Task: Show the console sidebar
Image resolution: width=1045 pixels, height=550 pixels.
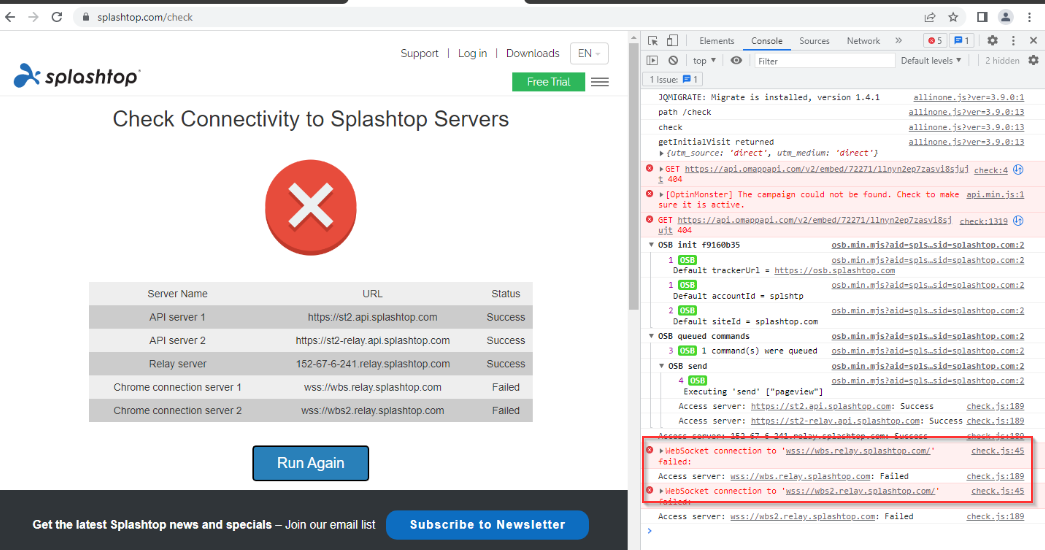Action: coord(652,61)
